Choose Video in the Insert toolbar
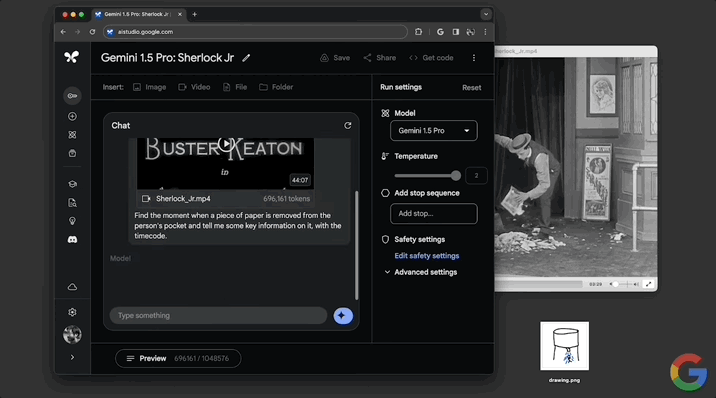716x398 pixels. coord(194,87)
